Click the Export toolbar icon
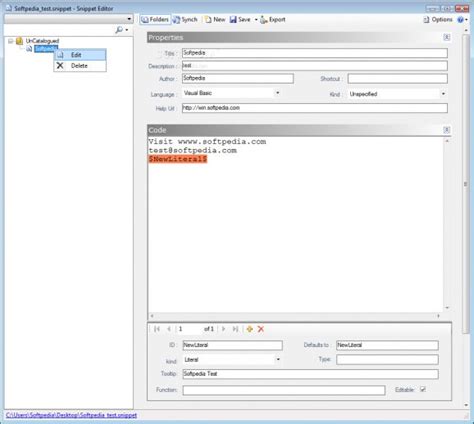This screenshot has height=424, width=474. coord(264,20)
